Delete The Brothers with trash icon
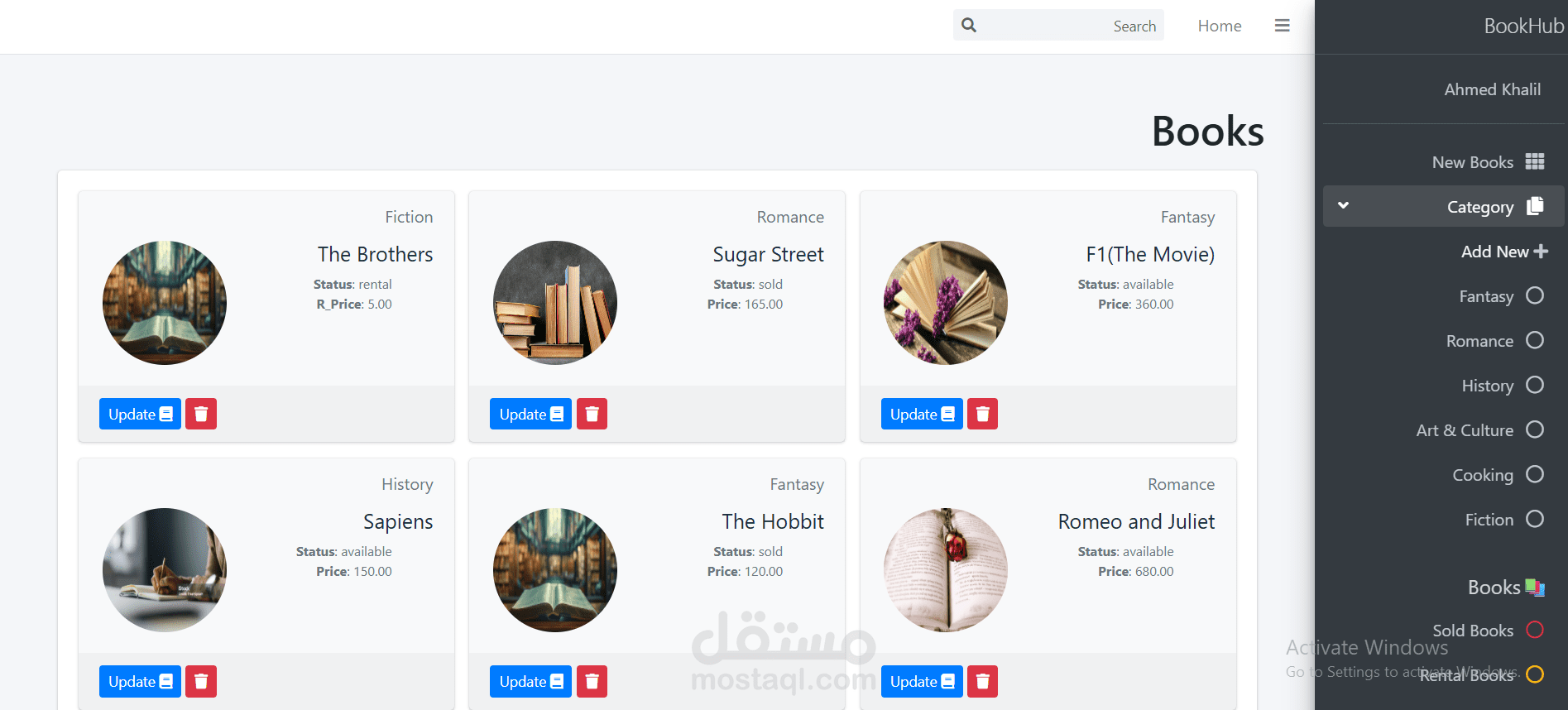The width and height of the screenshot is (1568, 710). click(x=201, y=414)
